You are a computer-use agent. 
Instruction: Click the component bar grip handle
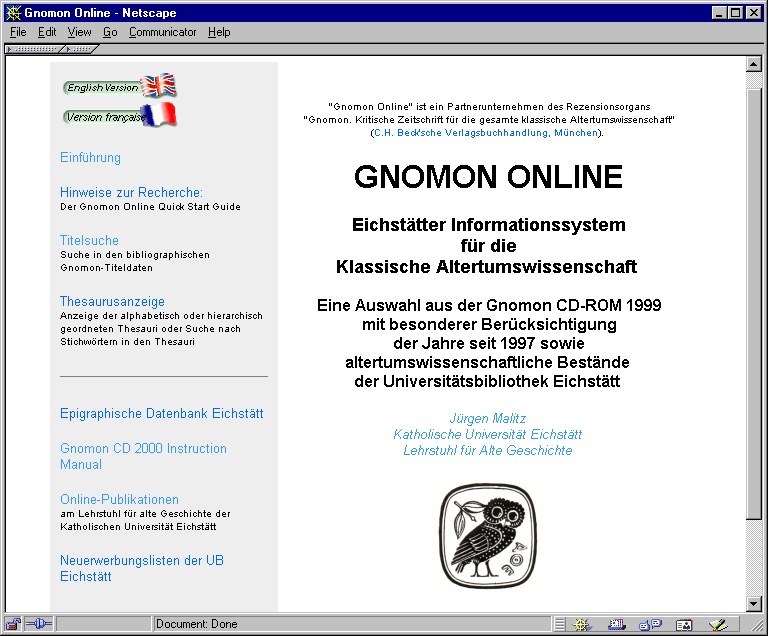[560, 624]
